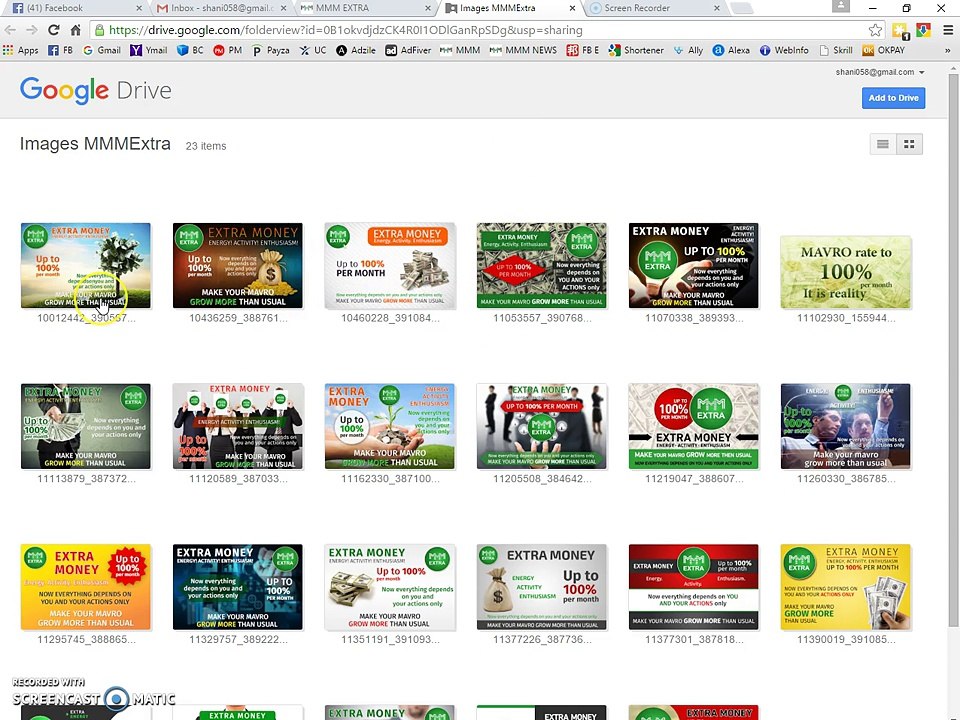The width and height of the screenshot is (960, 720).
Task: Open thumbnail 11390019_391085
Action: point(846,587)
